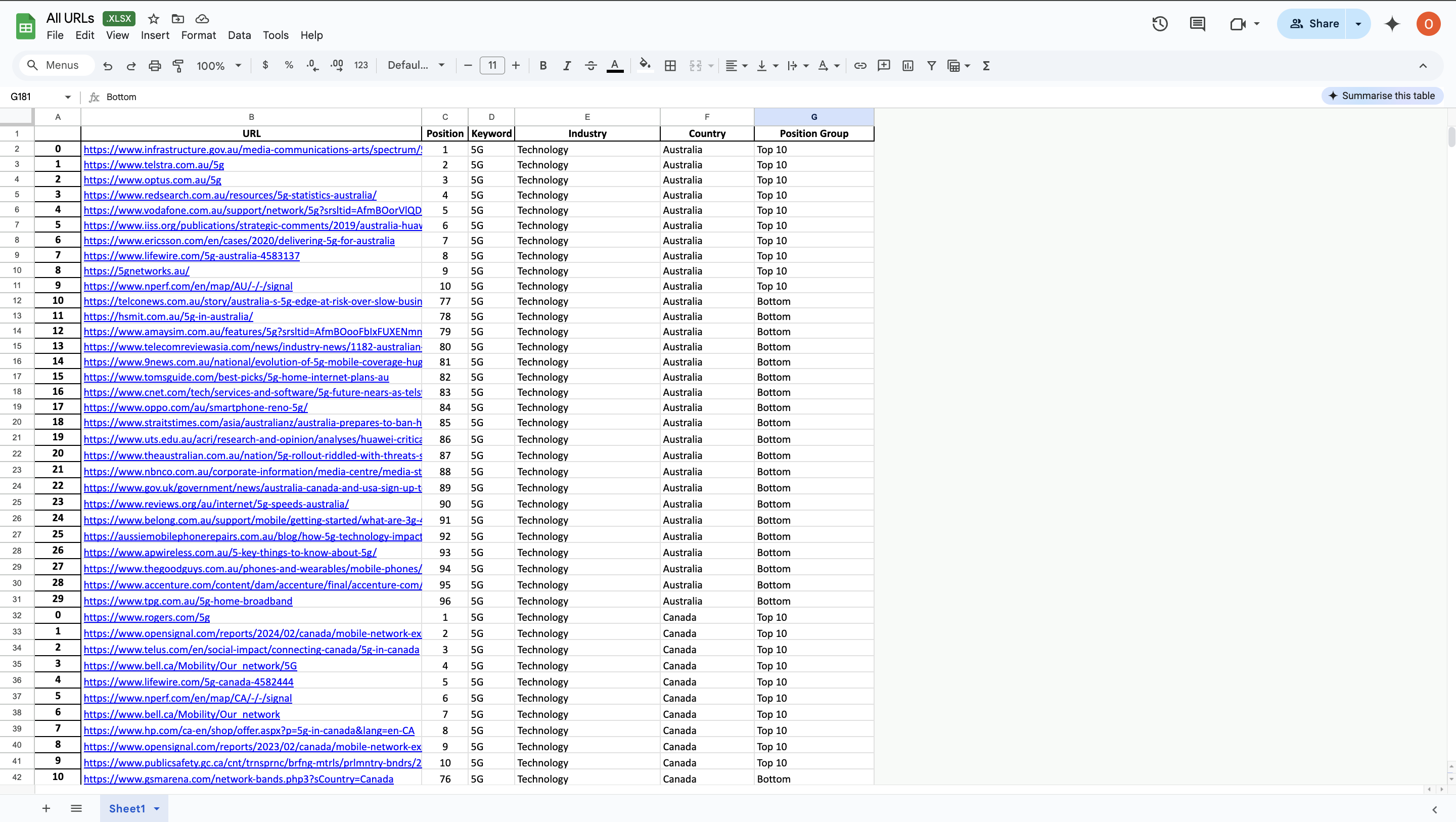Select the Paint format tool

(178, 66)
